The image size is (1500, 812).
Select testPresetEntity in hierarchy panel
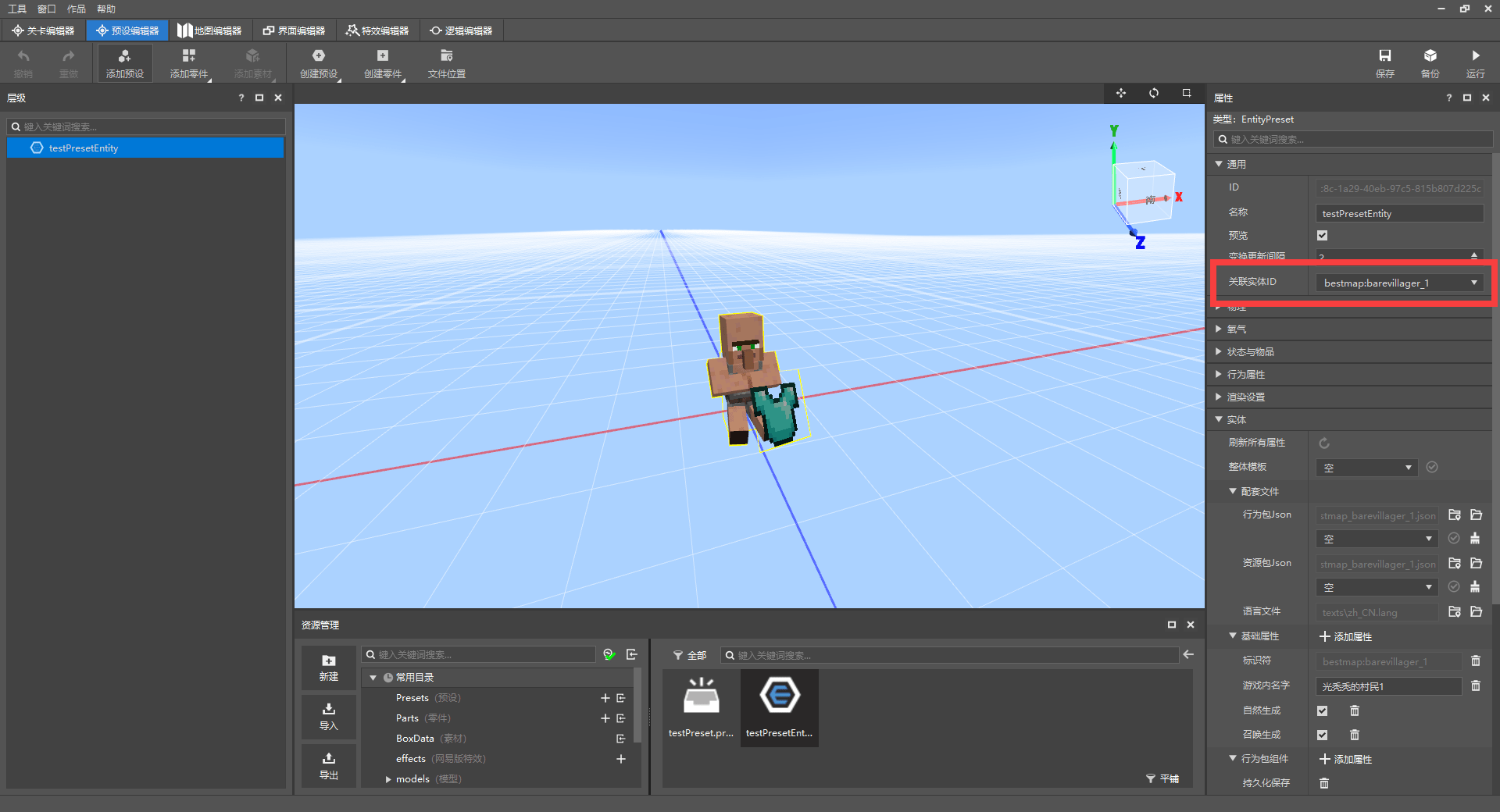tap(145, 148)
